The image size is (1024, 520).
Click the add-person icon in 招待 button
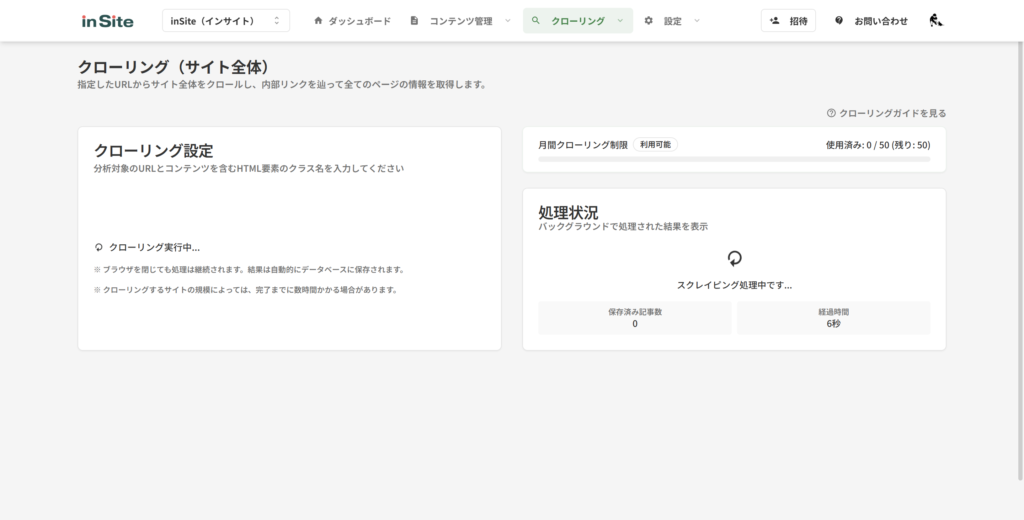pos(774,21)
